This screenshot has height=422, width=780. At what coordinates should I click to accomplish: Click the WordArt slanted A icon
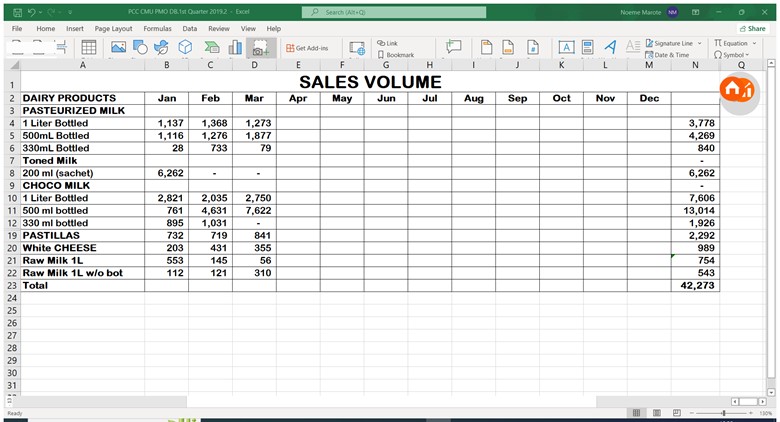coord(610,47)
